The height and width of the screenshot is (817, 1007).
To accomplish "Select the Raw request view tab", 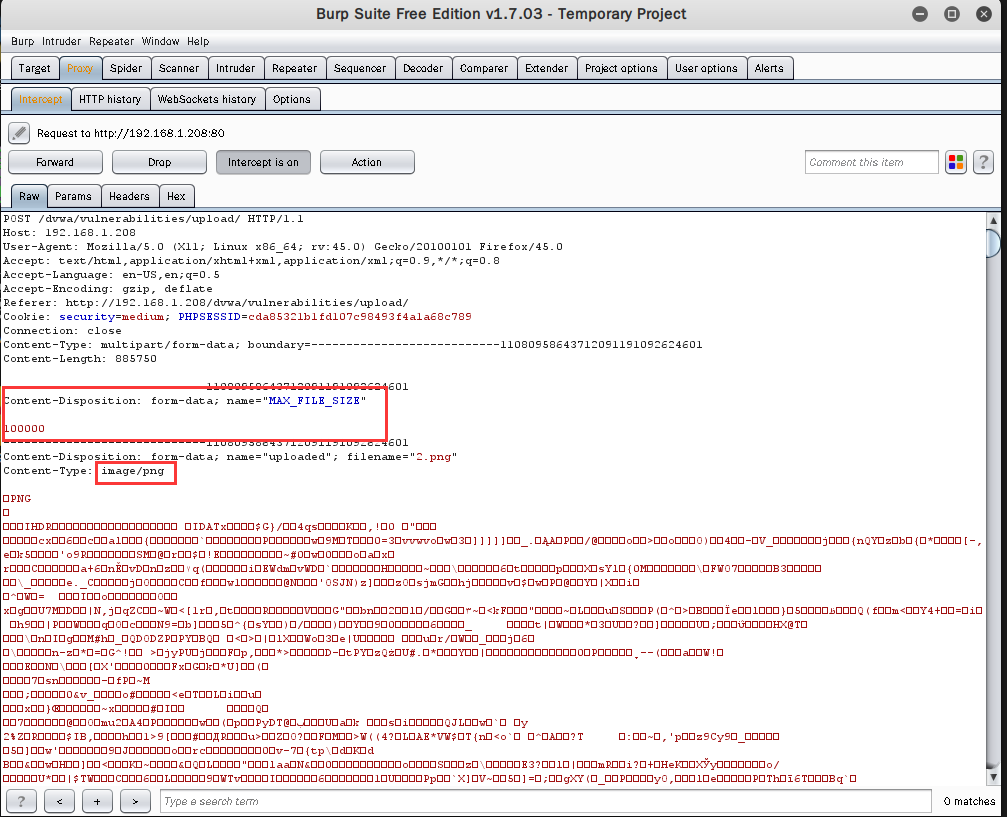I will point(29,196).
